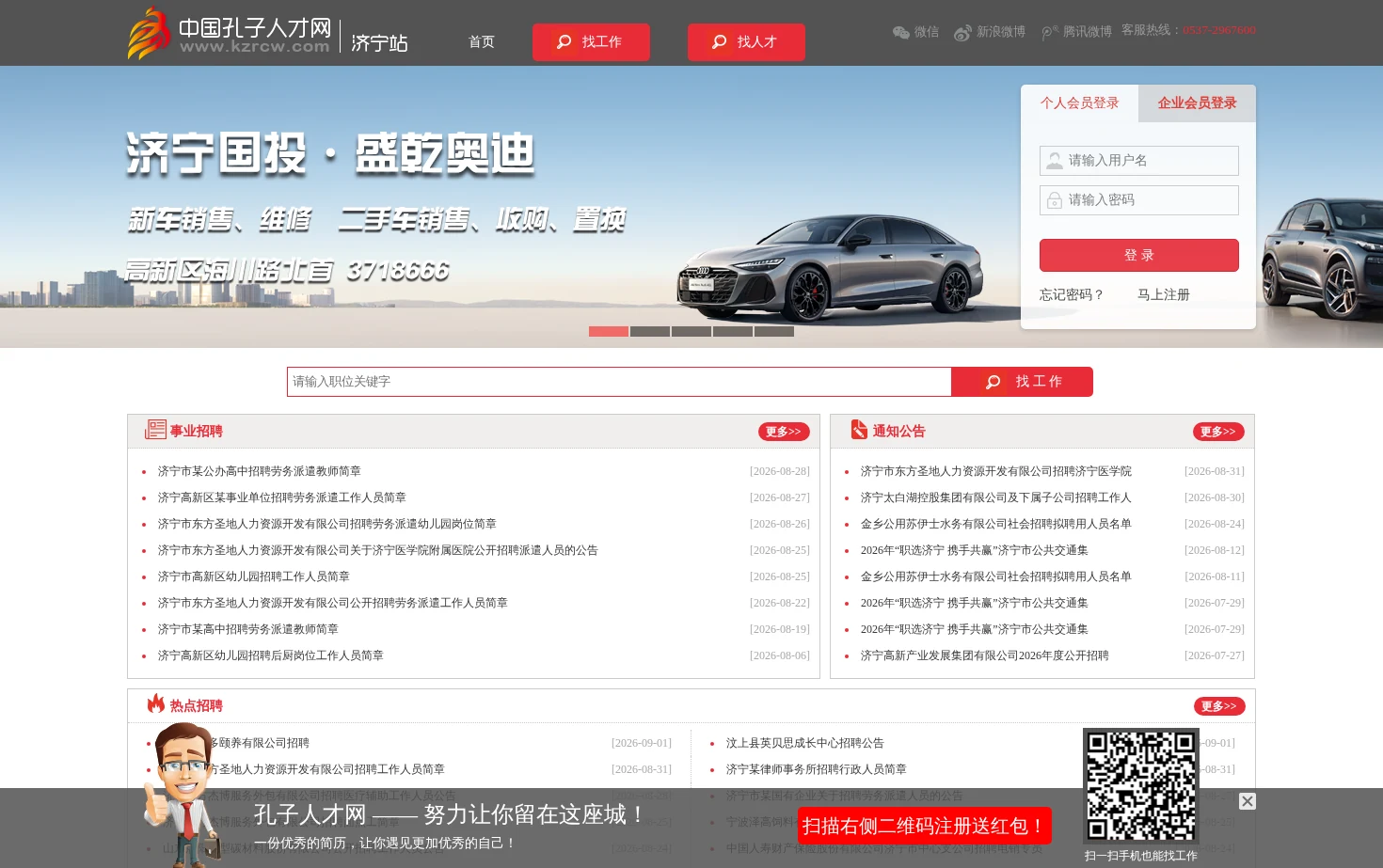Click the 通知公告 section icon
The width and height of the screenshot is (1383, 868).
coord(859,430)
